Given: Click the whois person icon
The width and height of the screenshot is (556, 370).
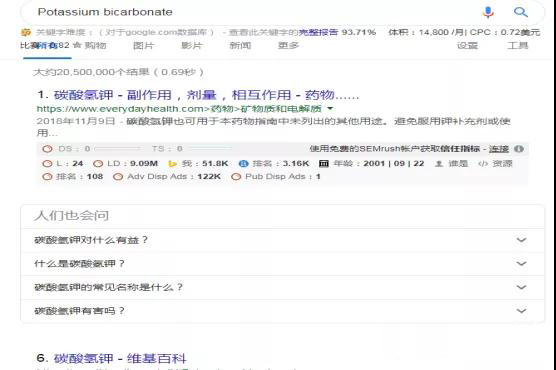Looking at the screenshot, I should [x=439, y=164].
